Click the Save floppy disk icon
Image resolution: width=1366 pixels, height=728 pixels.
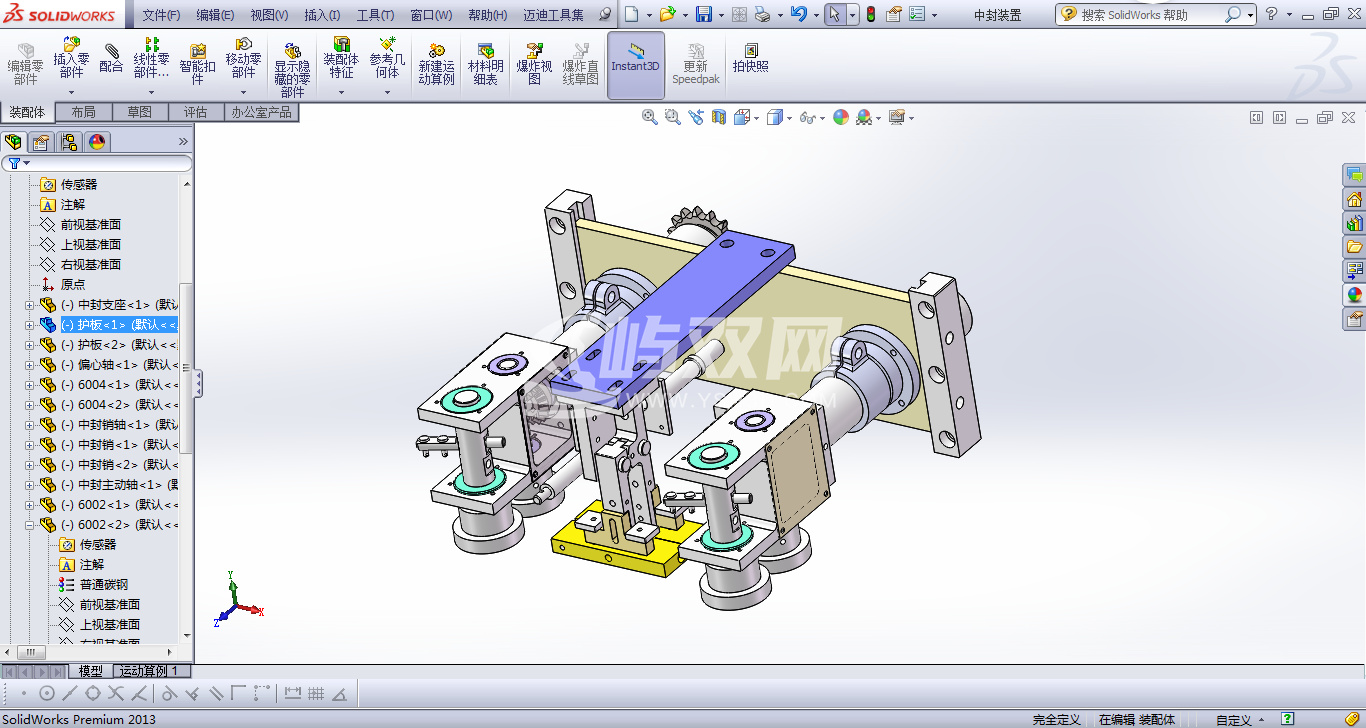[x=704, y=14]
